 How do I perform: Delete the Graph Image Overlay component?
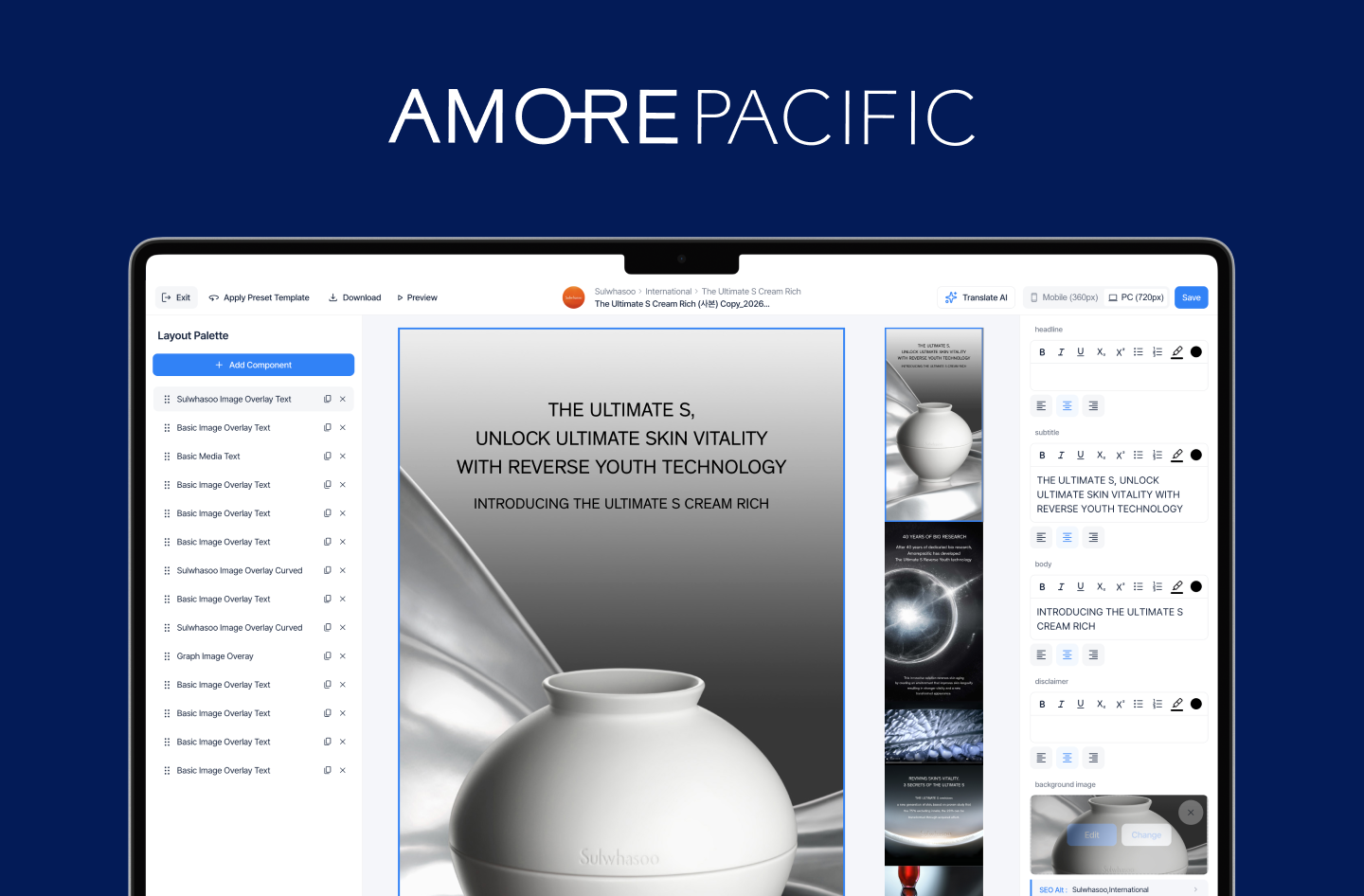[343, 656]
